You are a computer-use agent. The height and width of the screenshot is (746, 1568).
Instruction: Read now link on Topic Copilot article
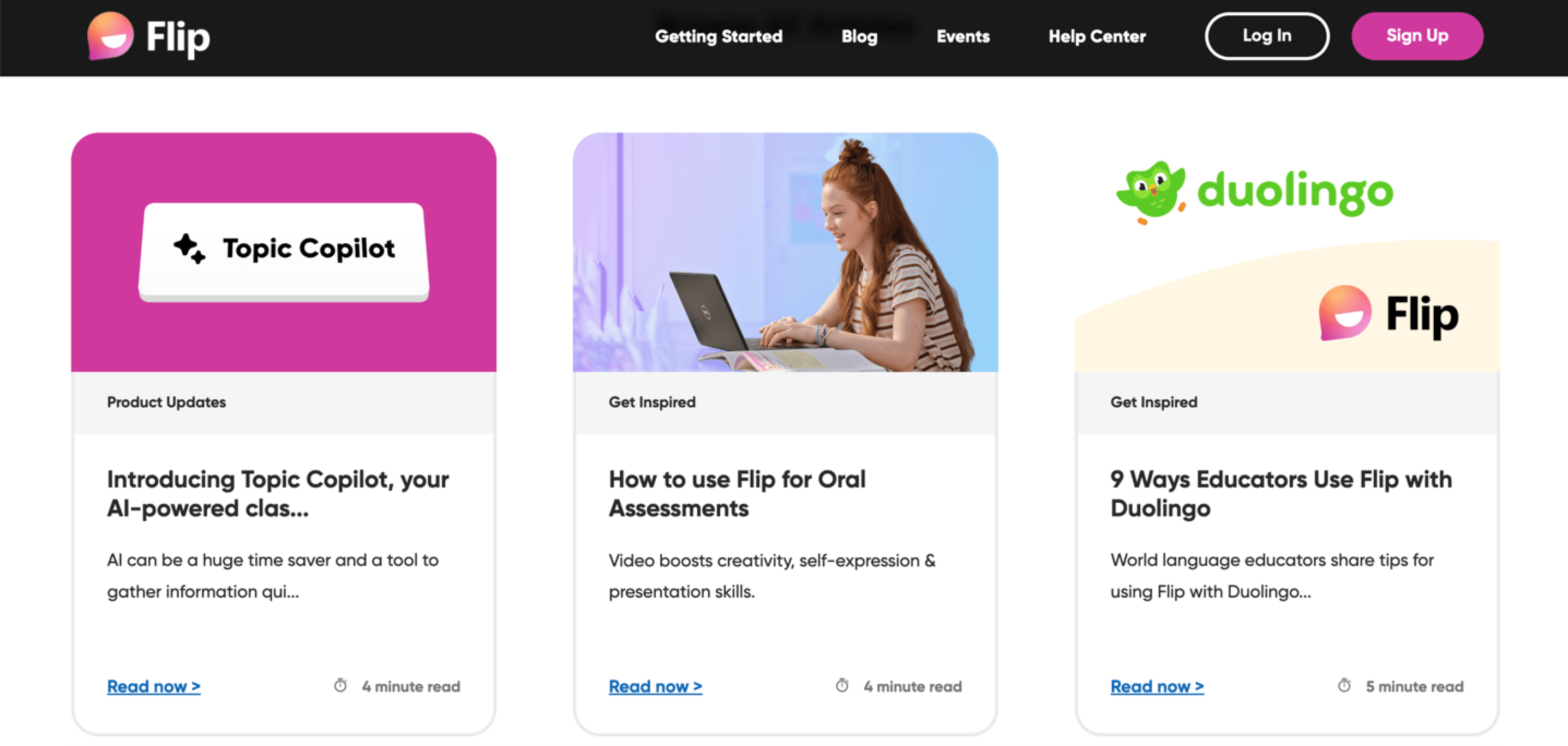pos(153,686)
